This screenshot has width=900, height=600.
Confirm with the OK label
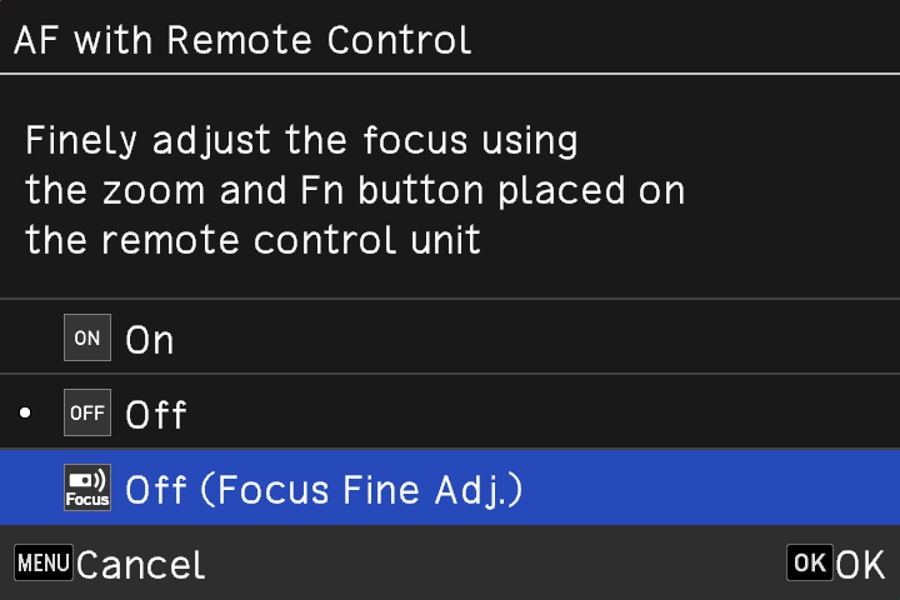pos(860,565)
